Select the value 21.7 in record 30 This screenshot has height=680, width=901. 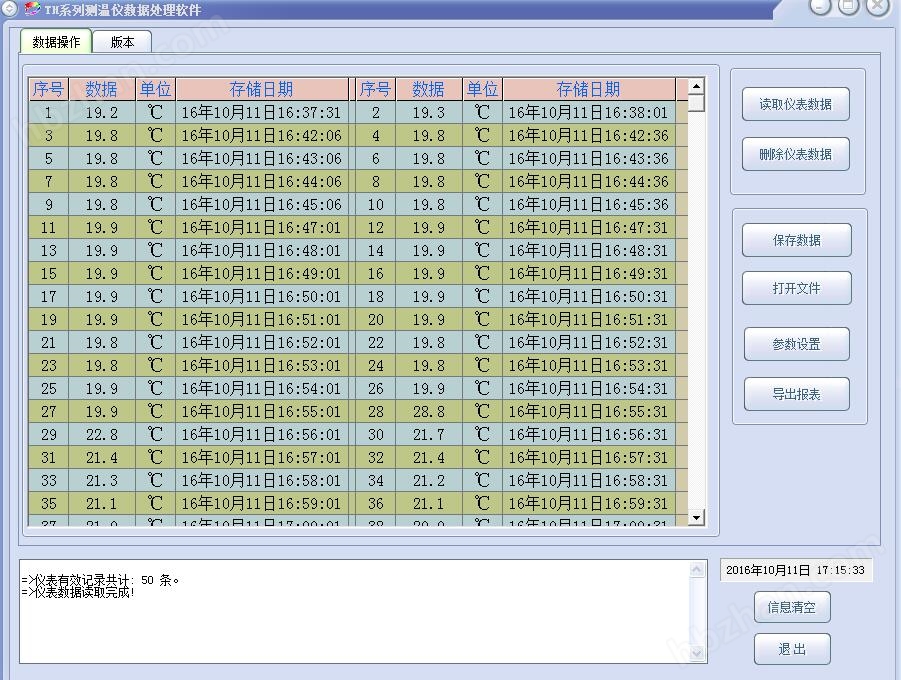(x=429, y=435)
